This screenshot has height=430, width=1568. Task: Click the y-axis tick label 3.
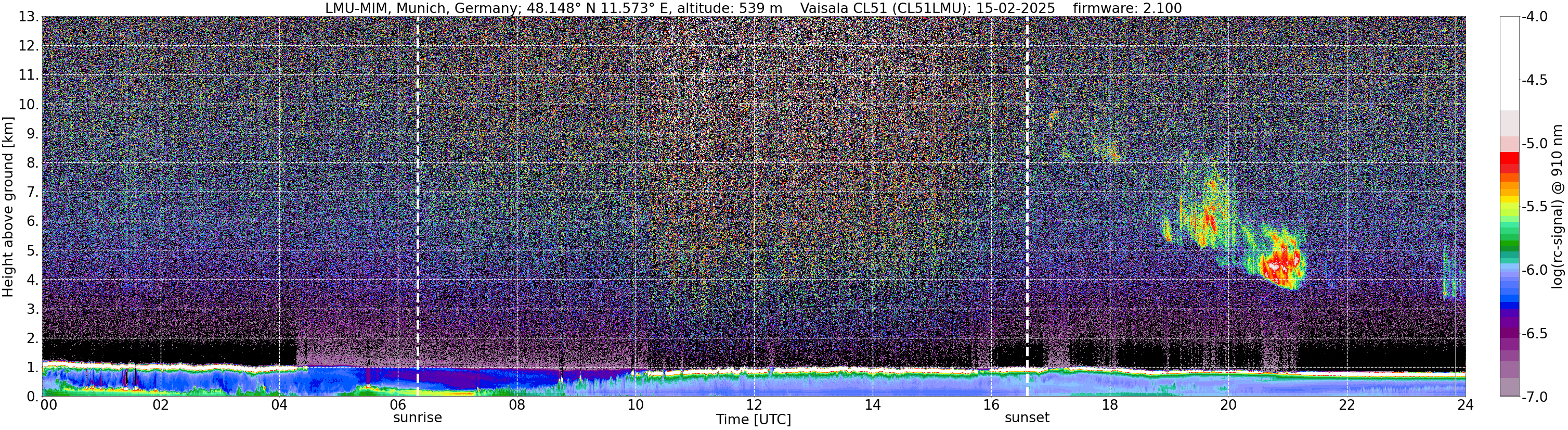coord(32,309)
